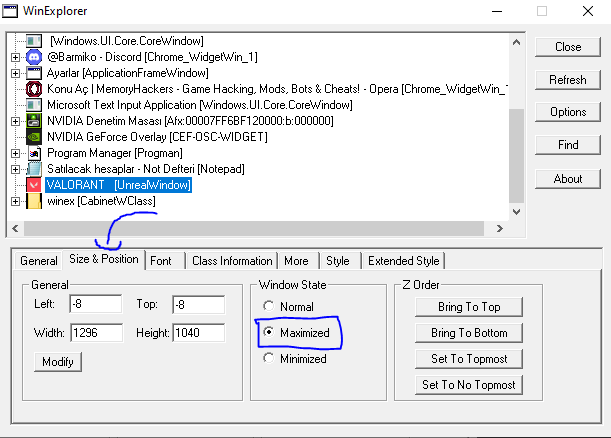Image resolution: width=611 pixels, height=438 pixels.
Task: Click the horizontal scrollbar right arrow
Action: click(500, 228)
